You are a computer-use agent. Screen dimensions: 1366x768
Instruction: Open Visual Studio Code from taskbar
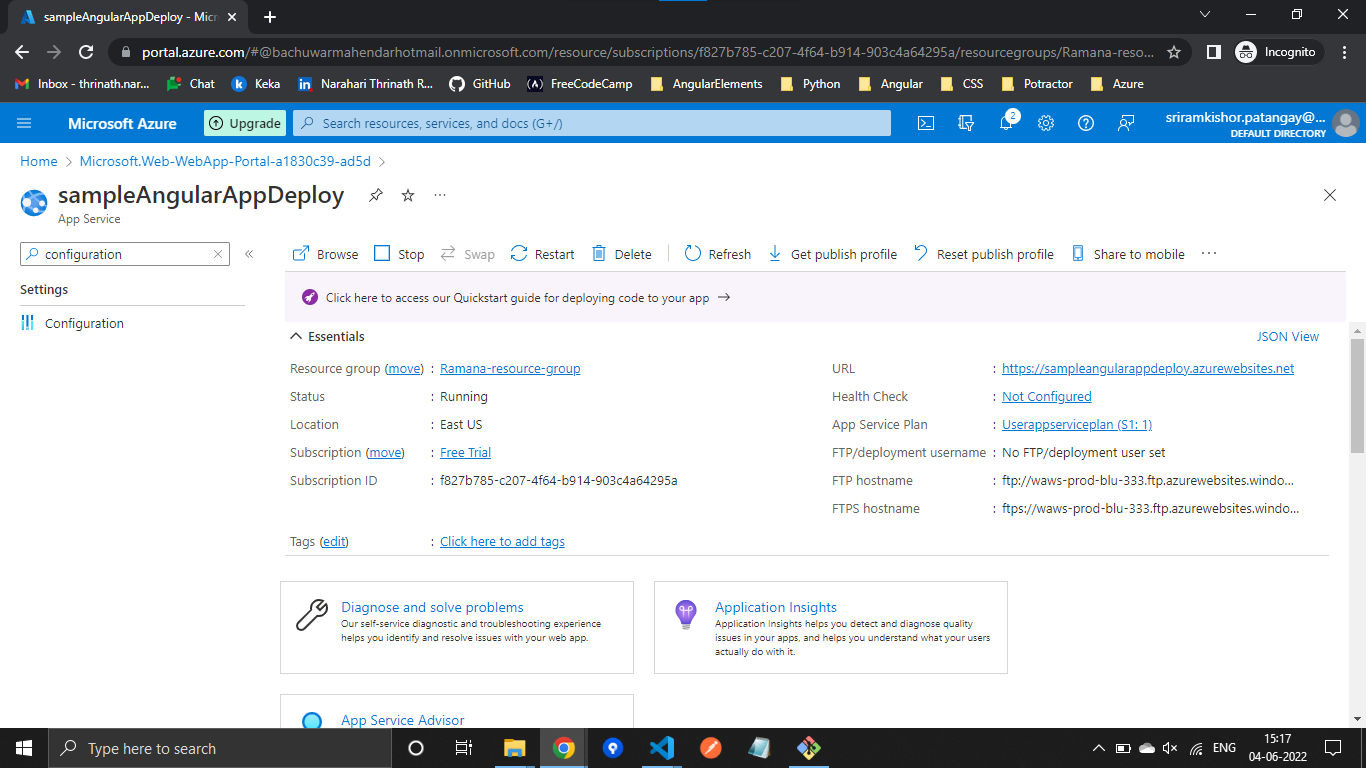click(661, 748)
